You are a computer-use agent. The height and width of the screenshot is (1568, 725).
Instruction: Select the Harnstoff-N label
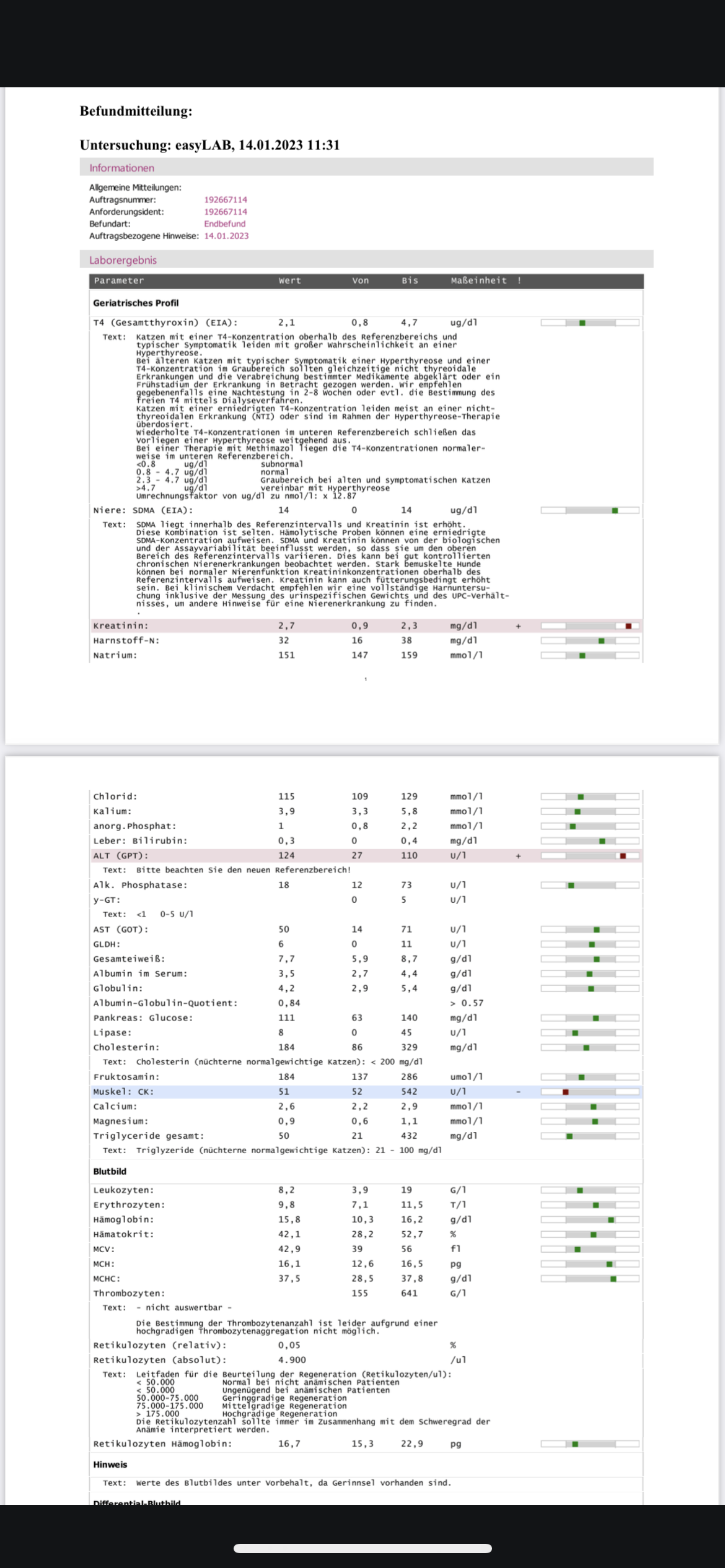point(126,640)
